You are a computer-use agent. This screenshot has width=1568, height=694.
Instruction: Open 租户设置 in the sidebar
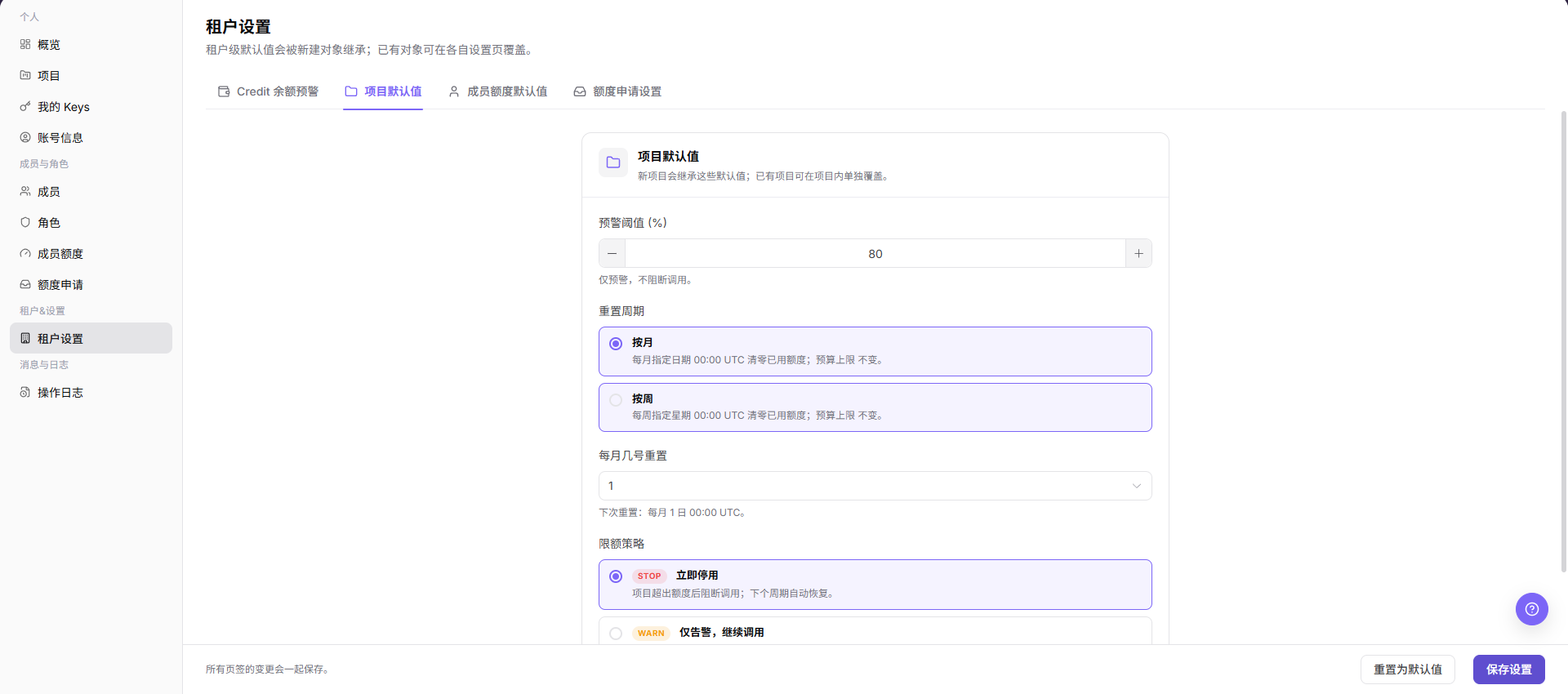(x=91, y=338)
